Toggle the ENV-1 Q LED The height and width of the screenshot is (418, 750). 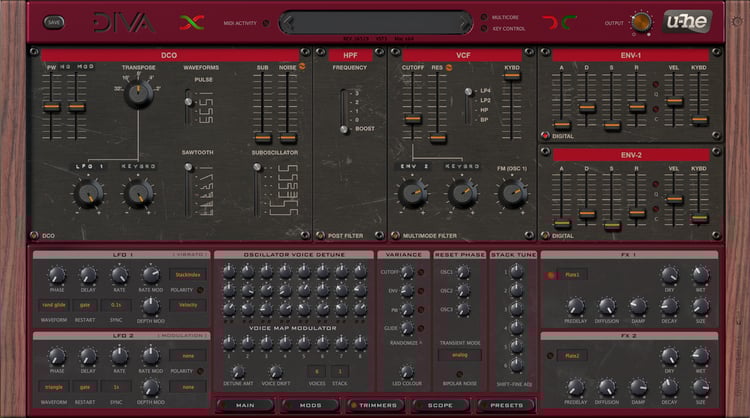[656, 85]
